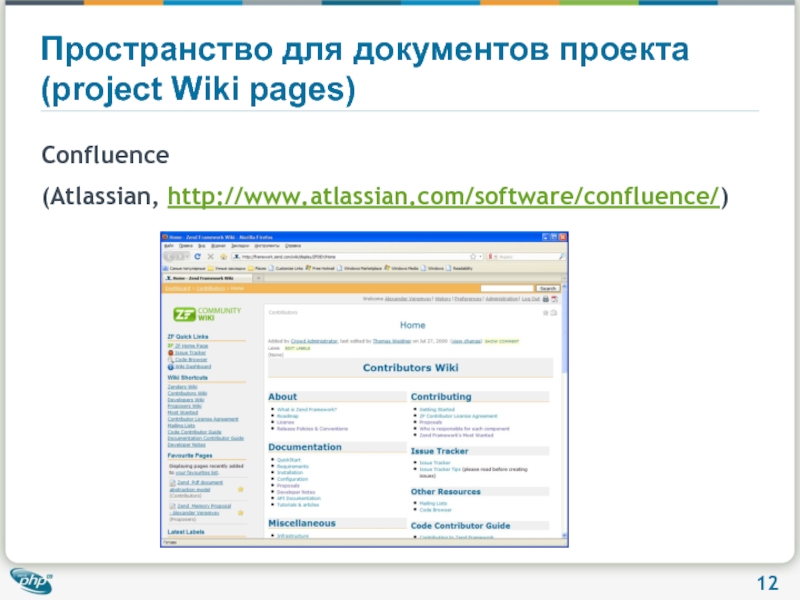Click the browser back arrow button
Viewport: 800px width, 600px height.
point(171,257)
